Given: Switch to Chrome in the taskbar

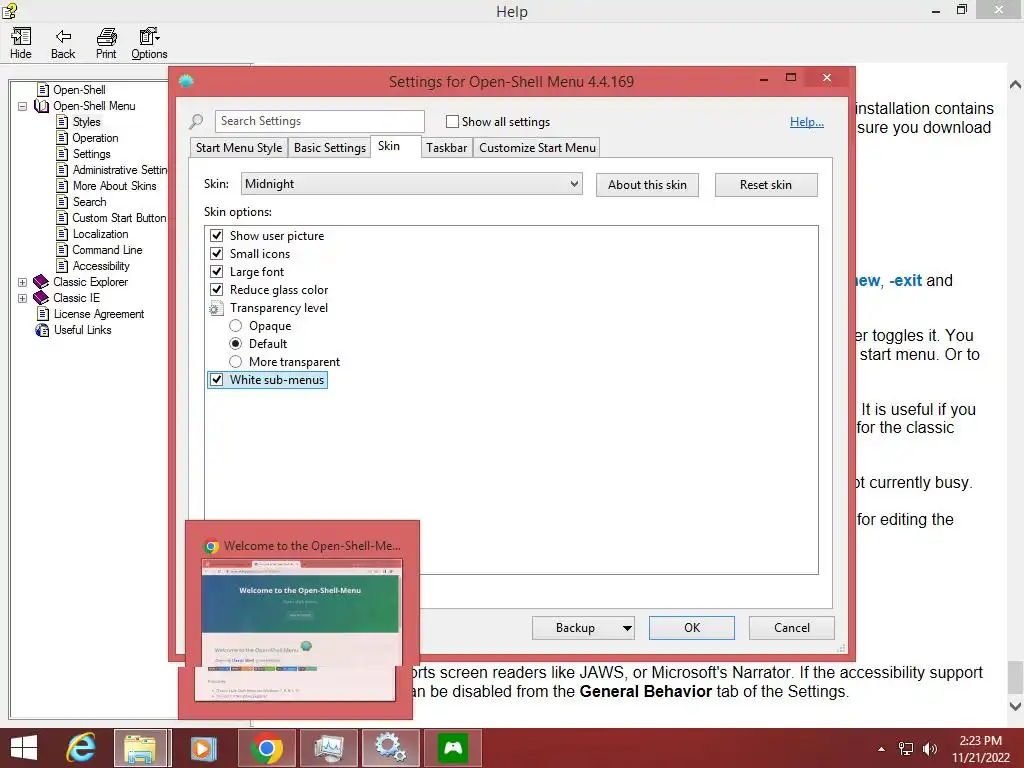Looking at the screenshot, I should (266, 748).
